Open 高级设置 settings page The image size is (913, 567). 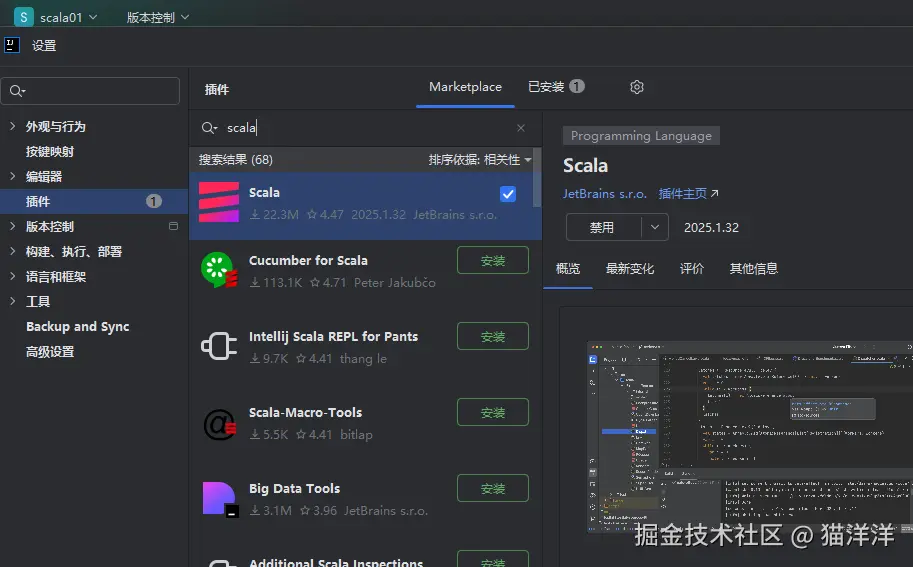(50, 352)
